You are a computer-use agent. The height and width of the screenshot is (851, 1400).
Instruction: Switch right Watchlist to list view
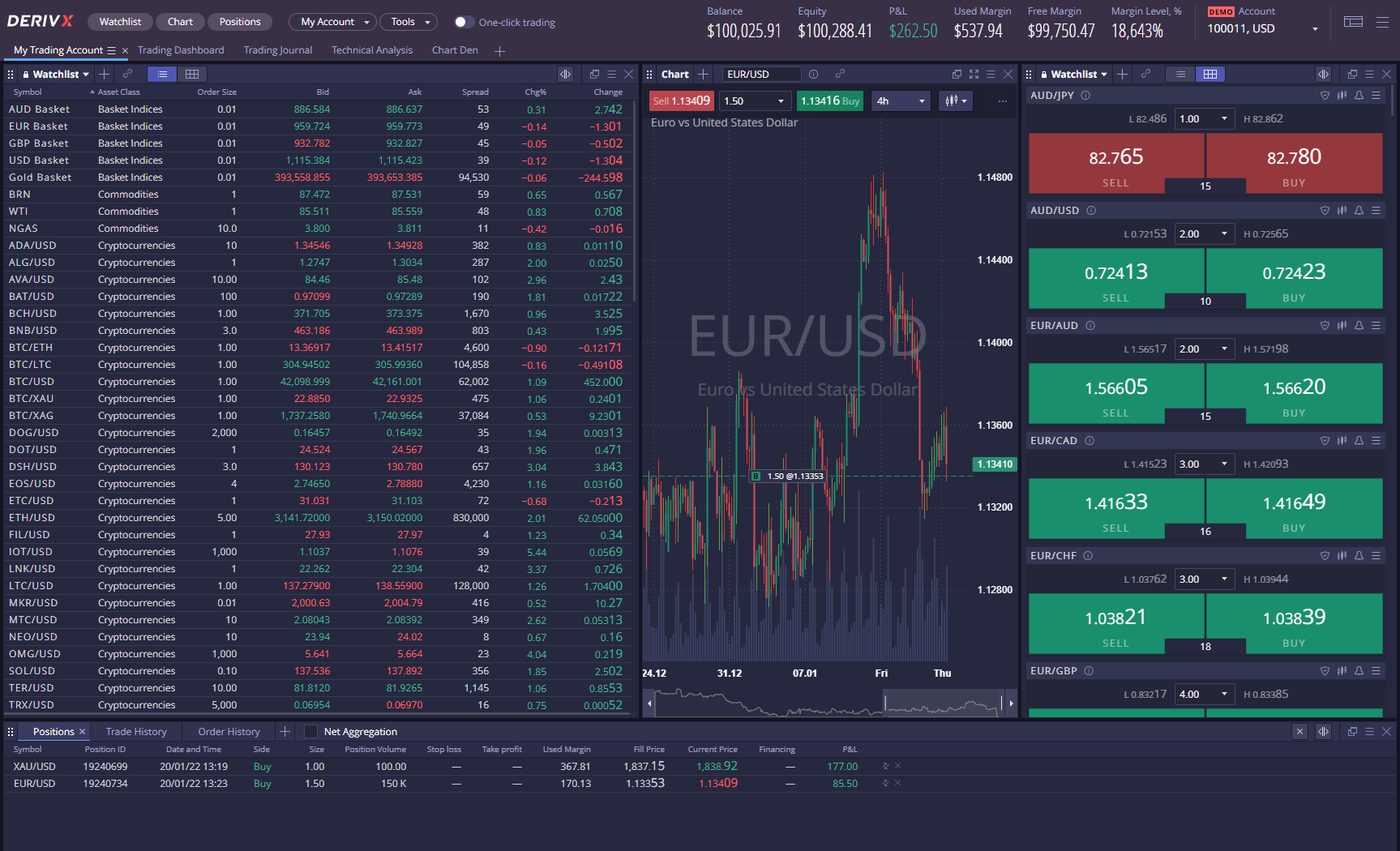pyautogui.click(x=1180, y=75)
